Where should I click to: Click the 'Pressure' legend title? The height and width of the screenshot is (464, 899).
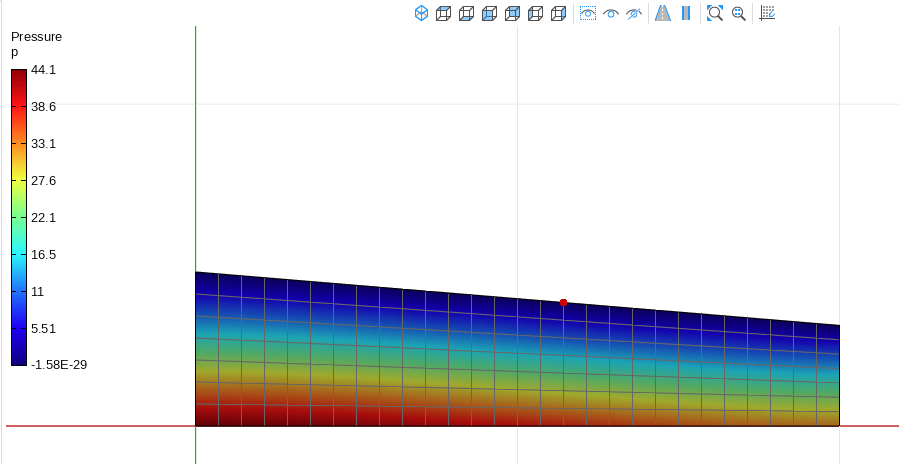click(x=37, y=37)
